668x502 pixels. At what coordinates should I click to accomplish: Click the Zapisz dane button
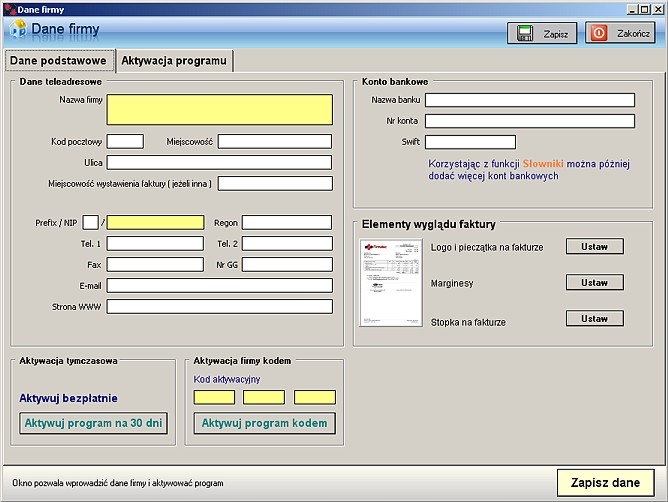[605, 483]
